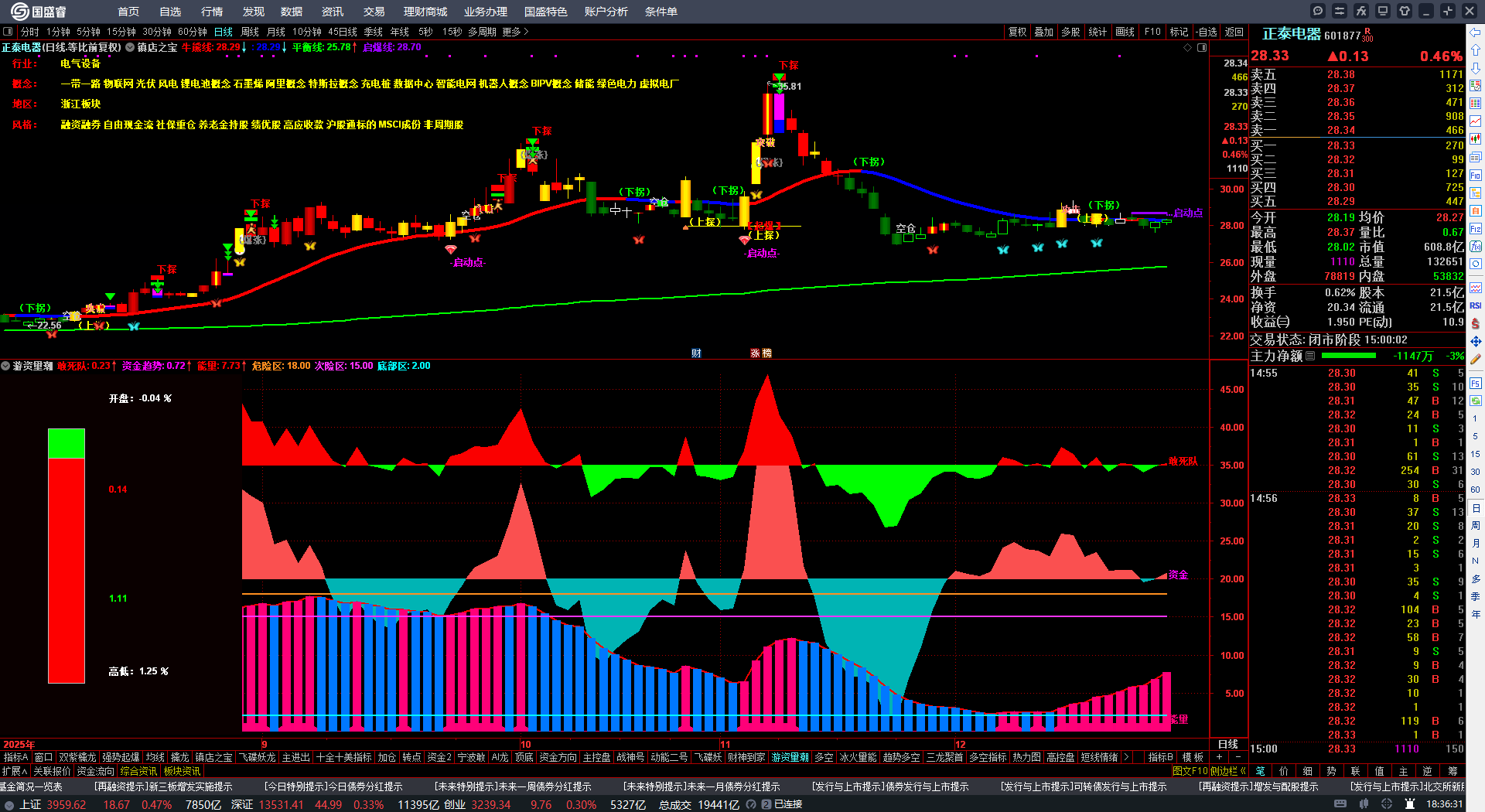Toggle the panel icon at chart top right
The height and width of the screenshot is (812, 1485).
point(1202,48)
